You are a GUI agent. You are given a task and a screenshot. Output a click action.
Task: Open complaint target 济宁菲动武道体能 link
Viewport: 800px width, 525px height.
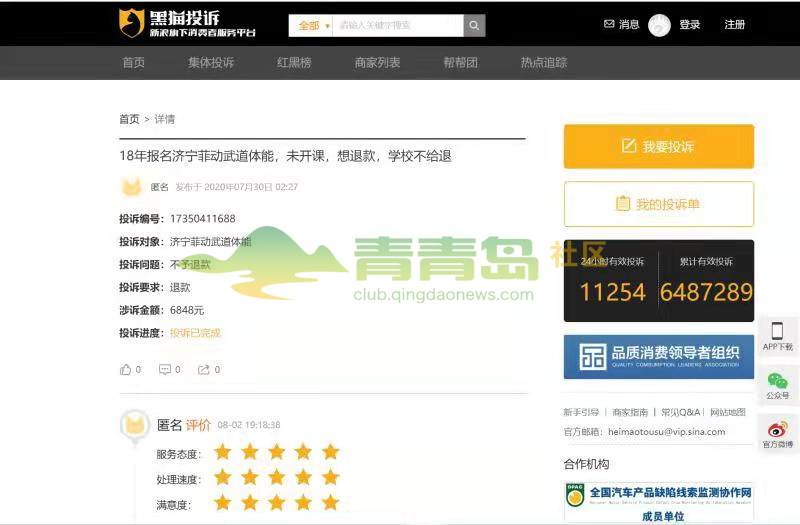(x=210, y=241)
